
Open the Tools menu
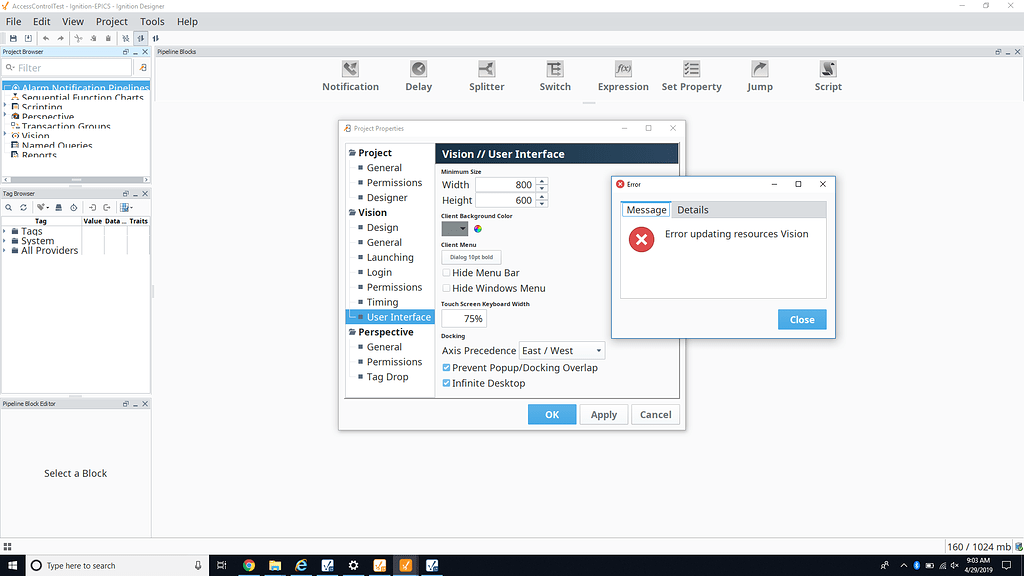click(x=151, y=21)
